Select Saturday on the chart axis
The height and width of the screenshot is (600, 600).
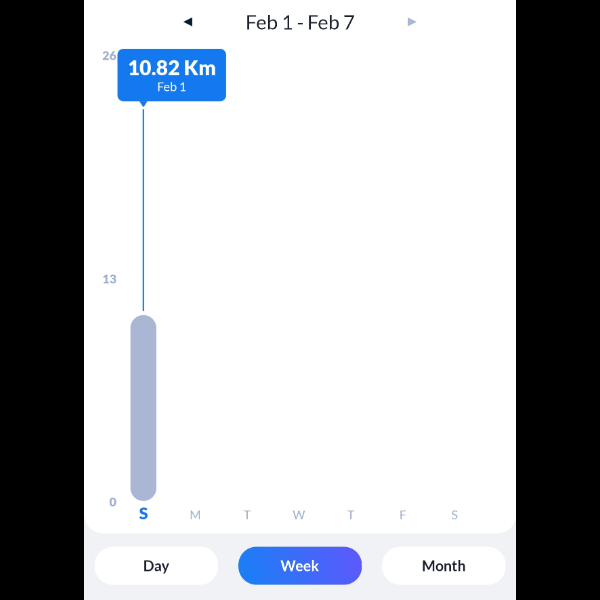454,515
